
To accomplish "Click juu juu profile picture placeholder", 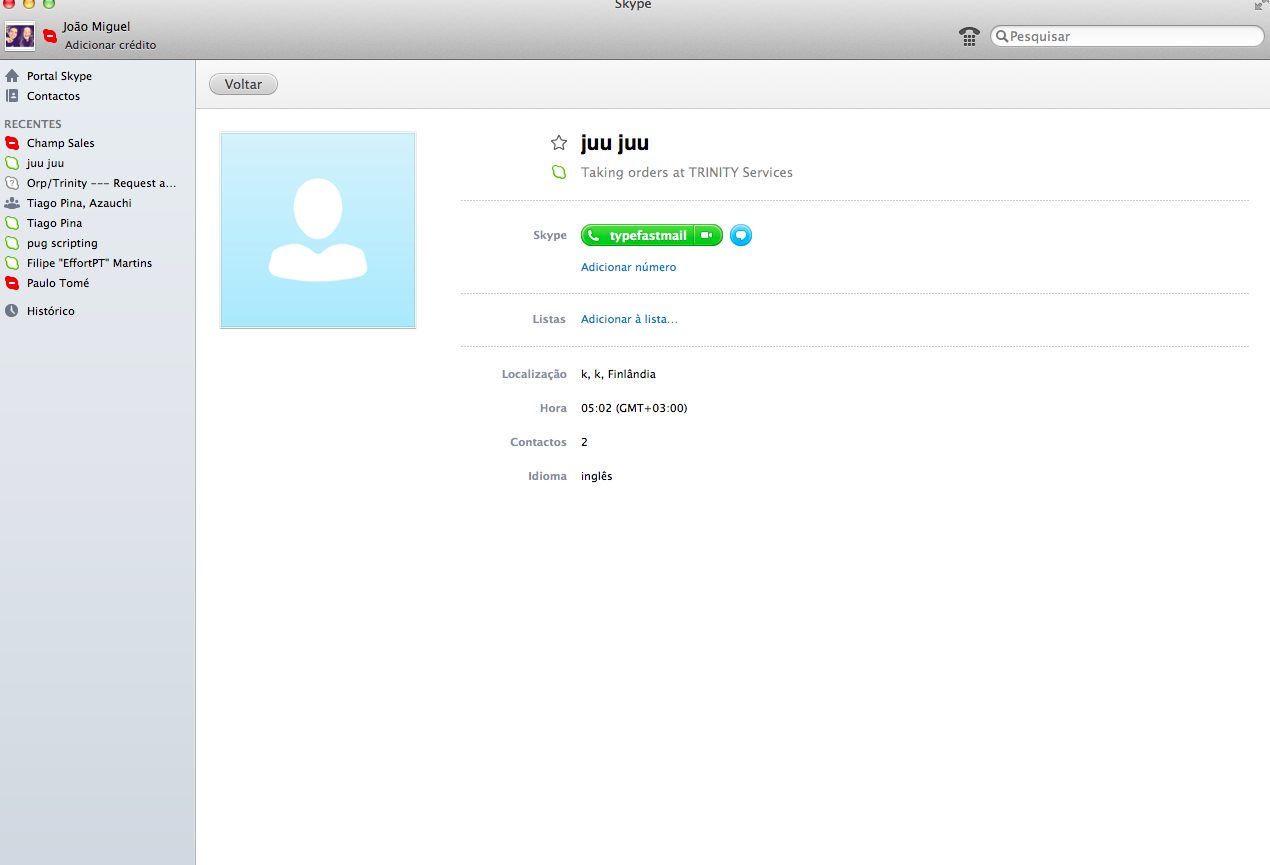I will 318,230.
